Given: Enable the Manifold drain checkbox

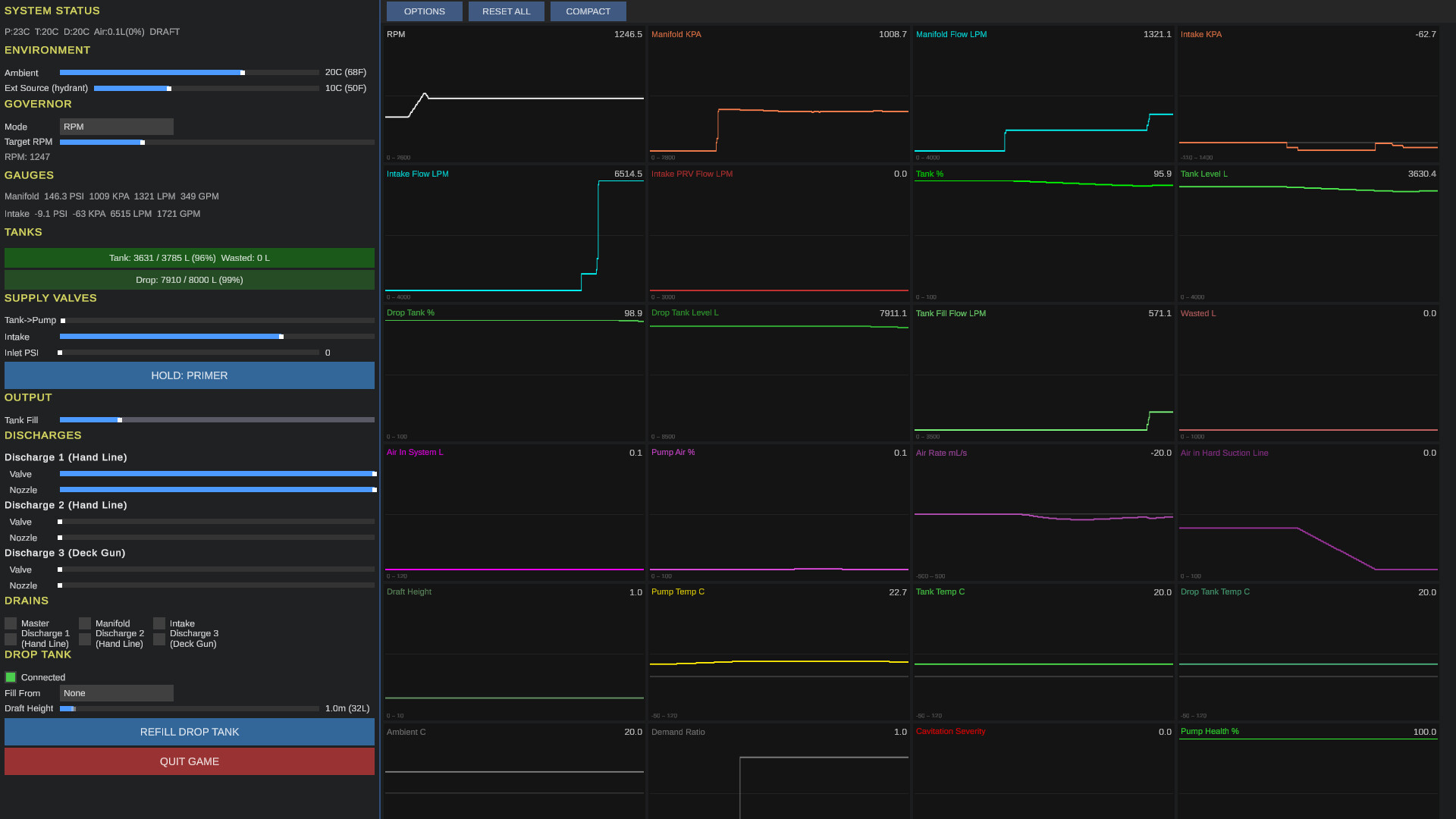Looking at the screenshot, I should 85,623.
